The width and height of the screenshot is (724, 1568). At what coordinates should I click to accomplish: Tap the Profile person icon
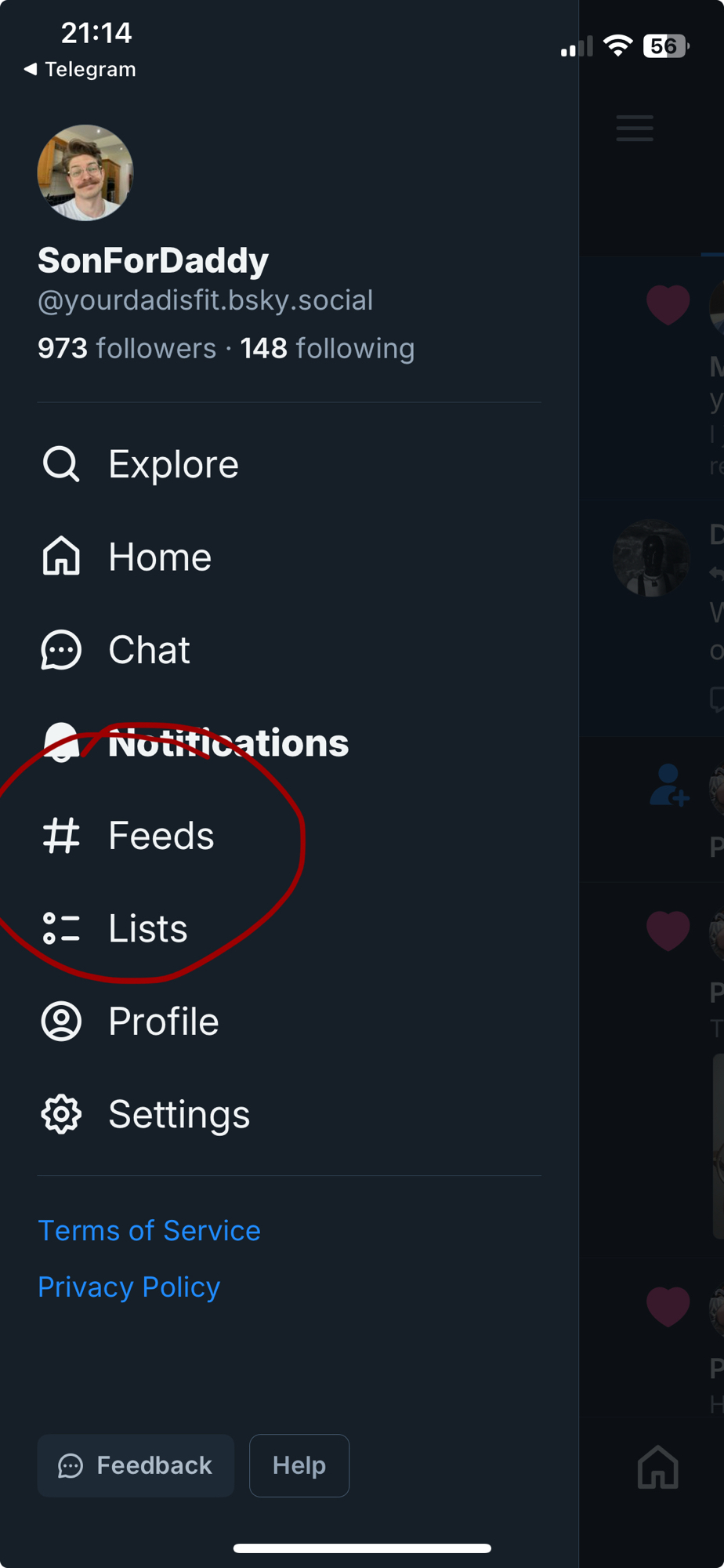(61, 1021)
